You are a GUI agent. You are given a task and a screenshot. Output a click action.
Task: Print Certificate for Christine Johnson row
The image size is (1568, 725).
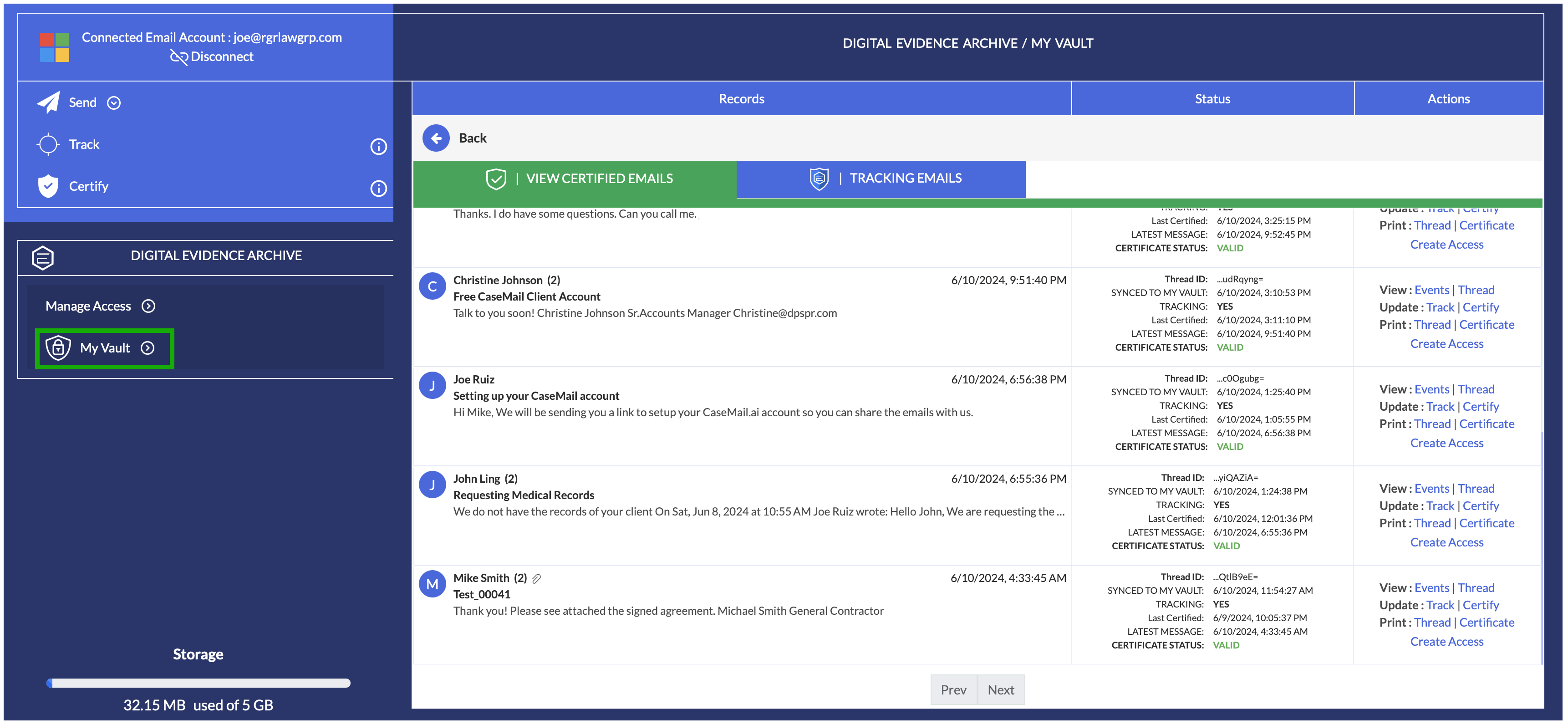[x=1487, y=324]
